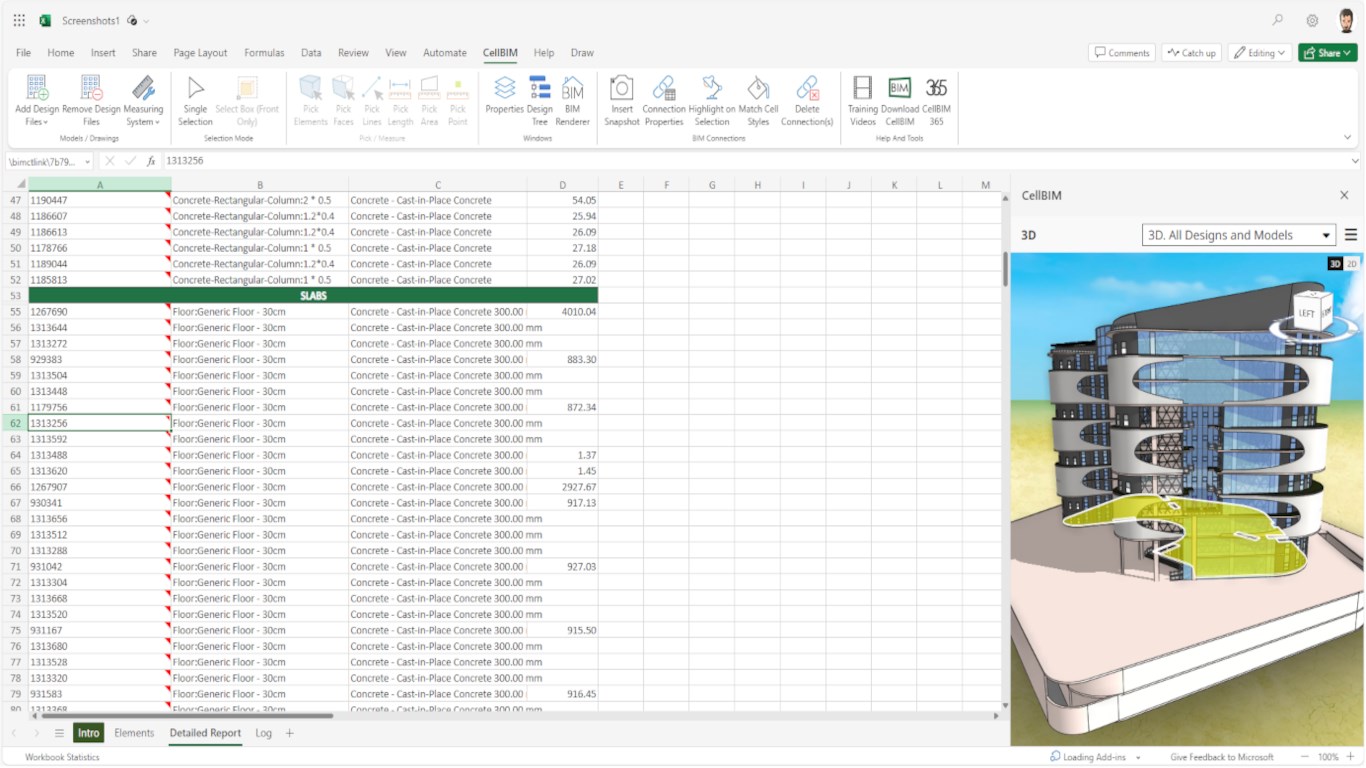This screenshot has height=768, width=1366.
Task: Click the formula bar input showing 1313256
Action: click(x=755, y=161)
